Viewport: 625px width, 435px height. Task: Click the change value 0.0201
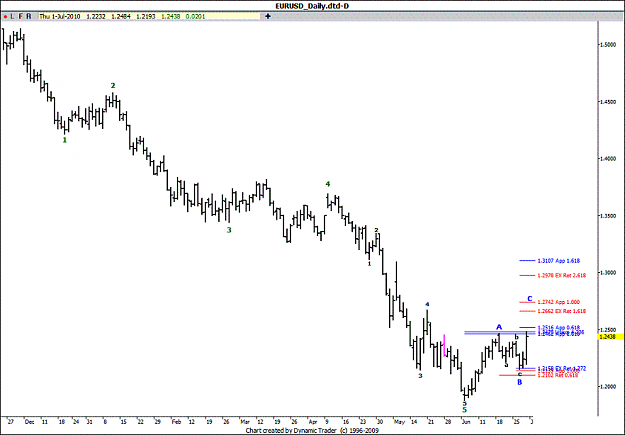(195, 17)
